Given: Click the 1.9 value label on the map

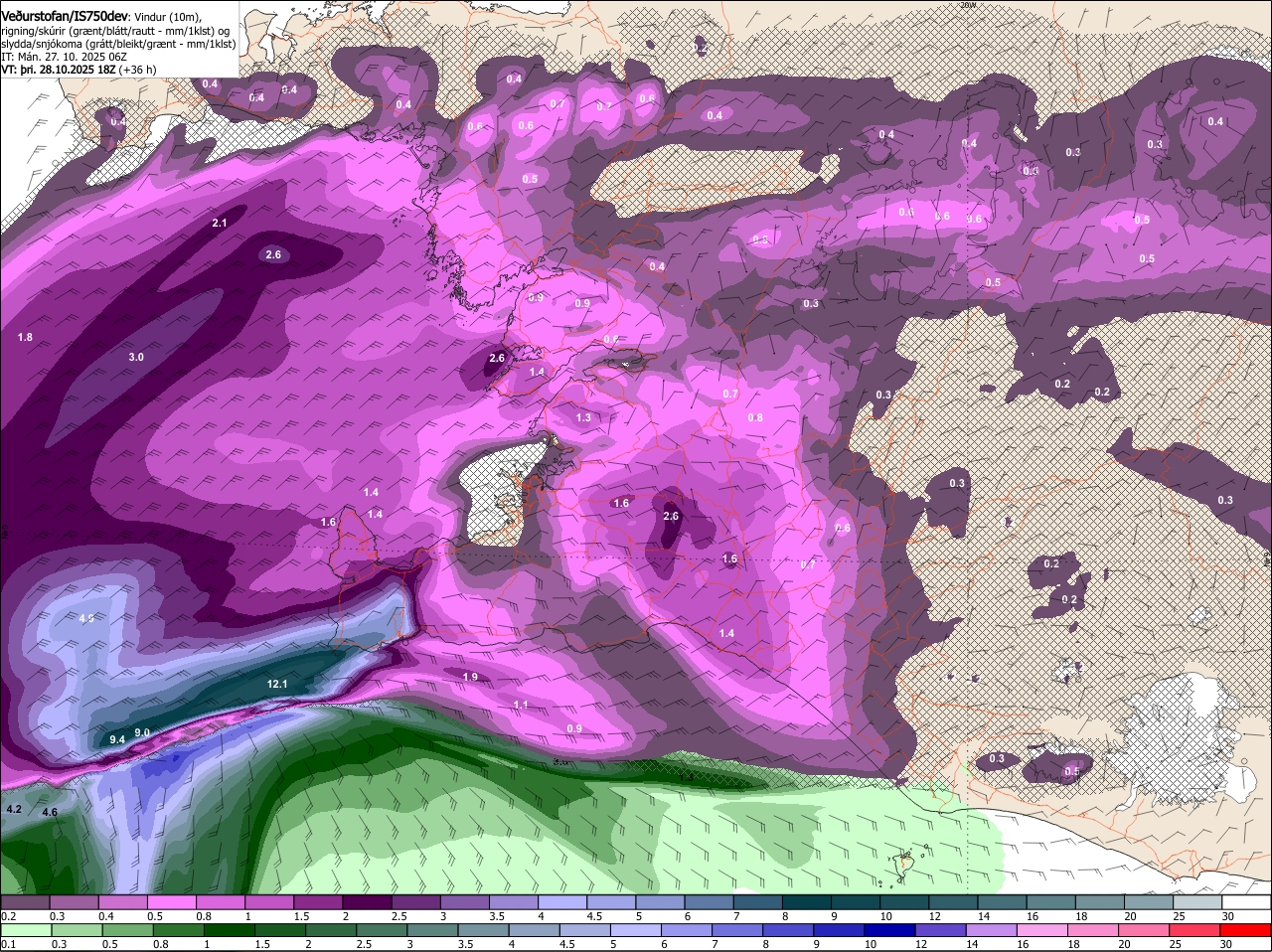Looking at the screenshot, I should point(471,677).
